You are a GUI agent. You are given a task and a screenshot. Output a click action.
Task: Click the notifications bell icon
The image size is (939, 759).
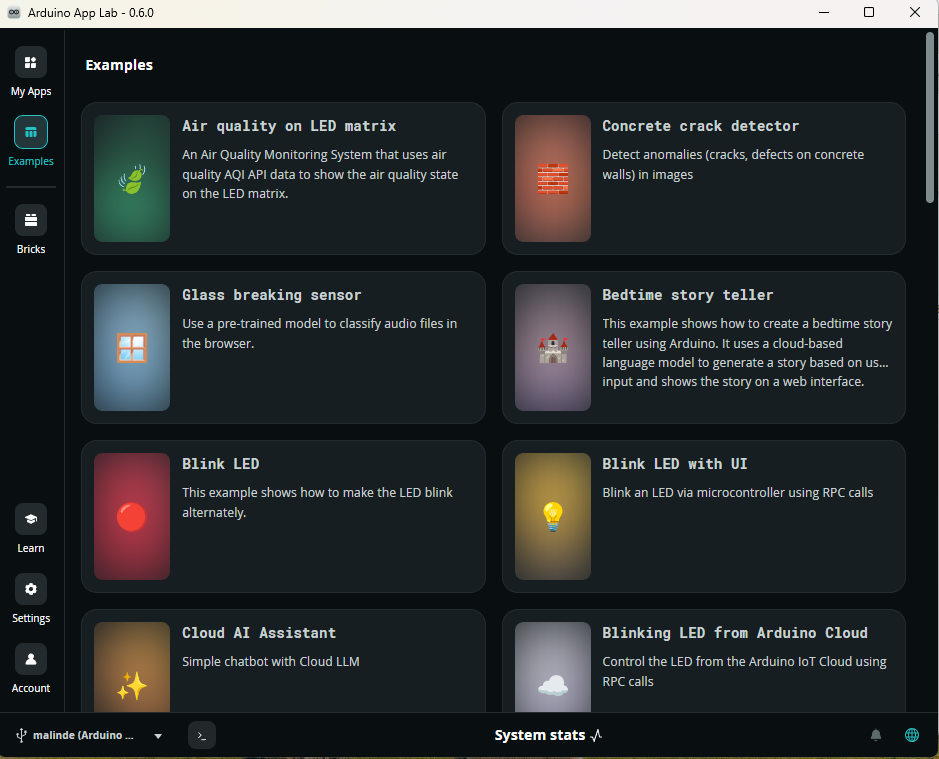(876, 736)
